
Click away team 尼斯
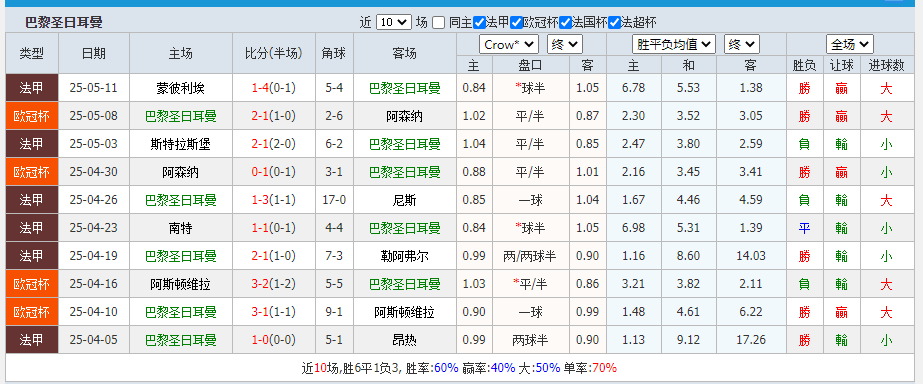[404, 200]
